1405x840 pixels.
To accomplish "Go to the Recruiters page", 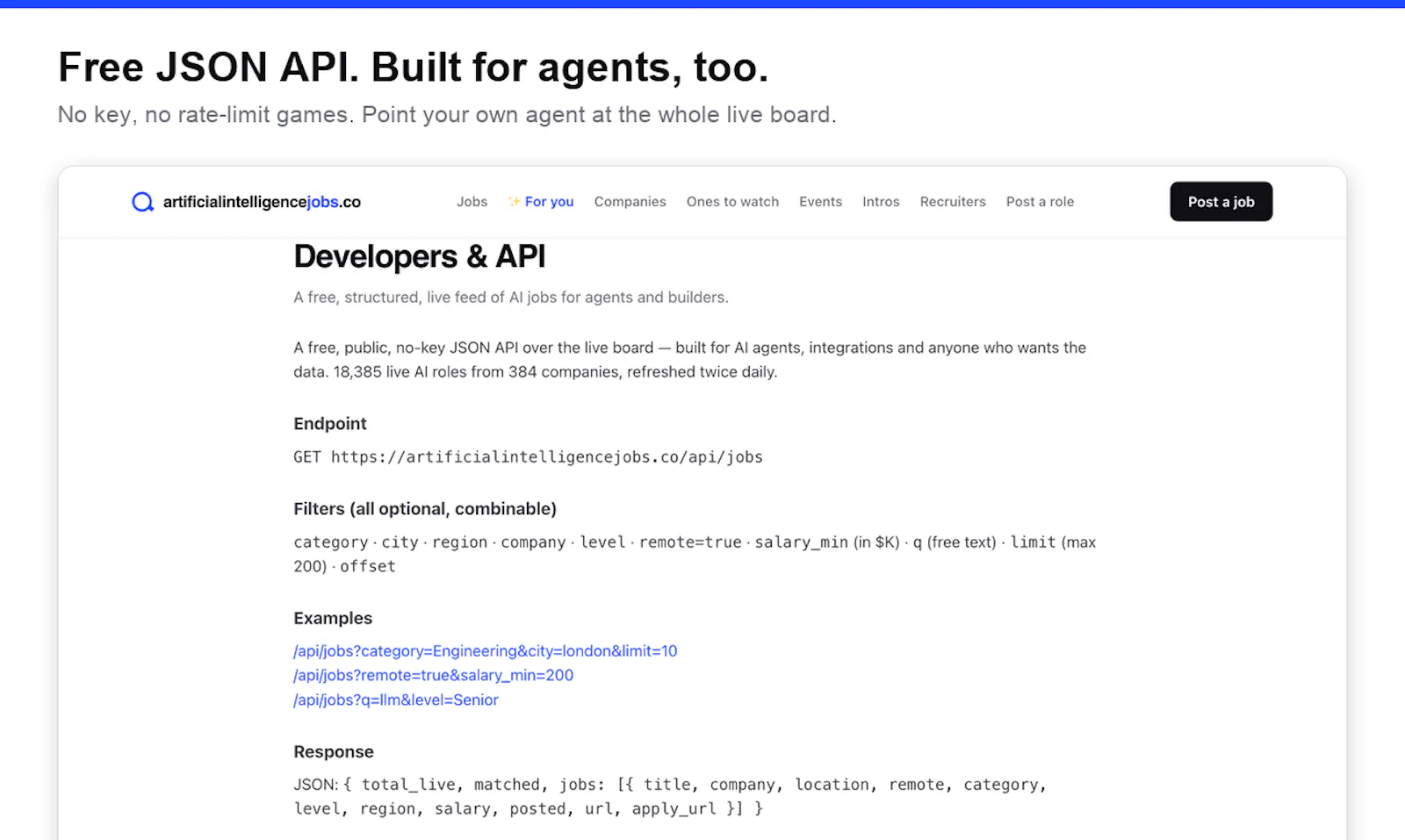I will click(953, 202).
